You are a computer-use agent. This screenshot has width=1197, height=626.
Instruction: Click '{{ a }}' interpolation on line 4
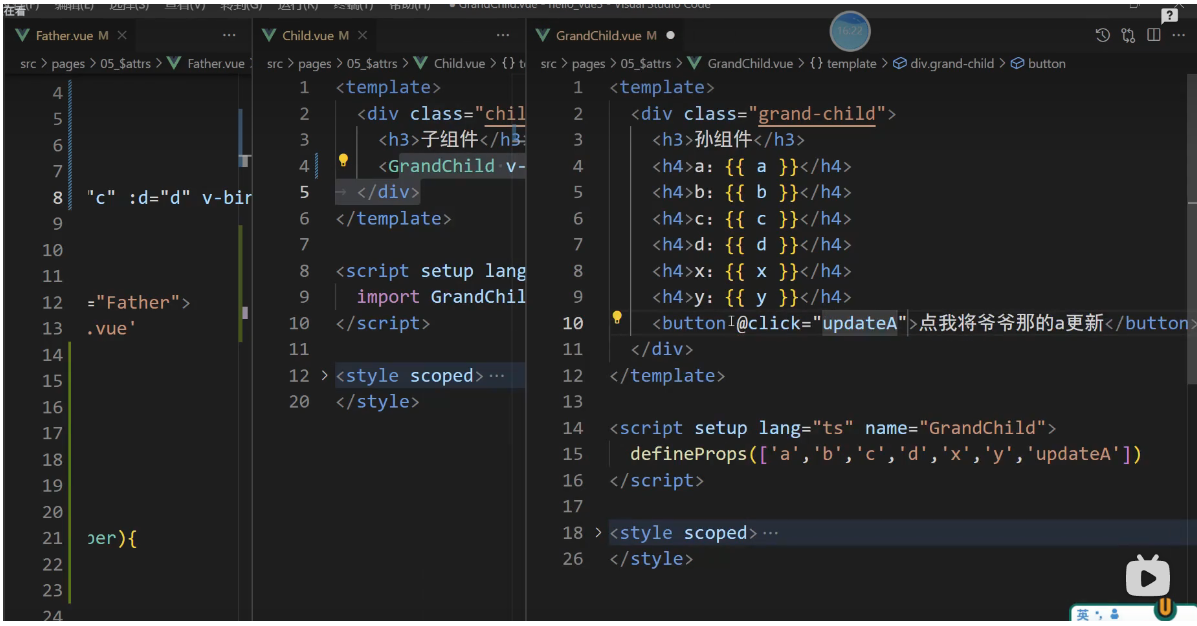click(x=761, y=166)
